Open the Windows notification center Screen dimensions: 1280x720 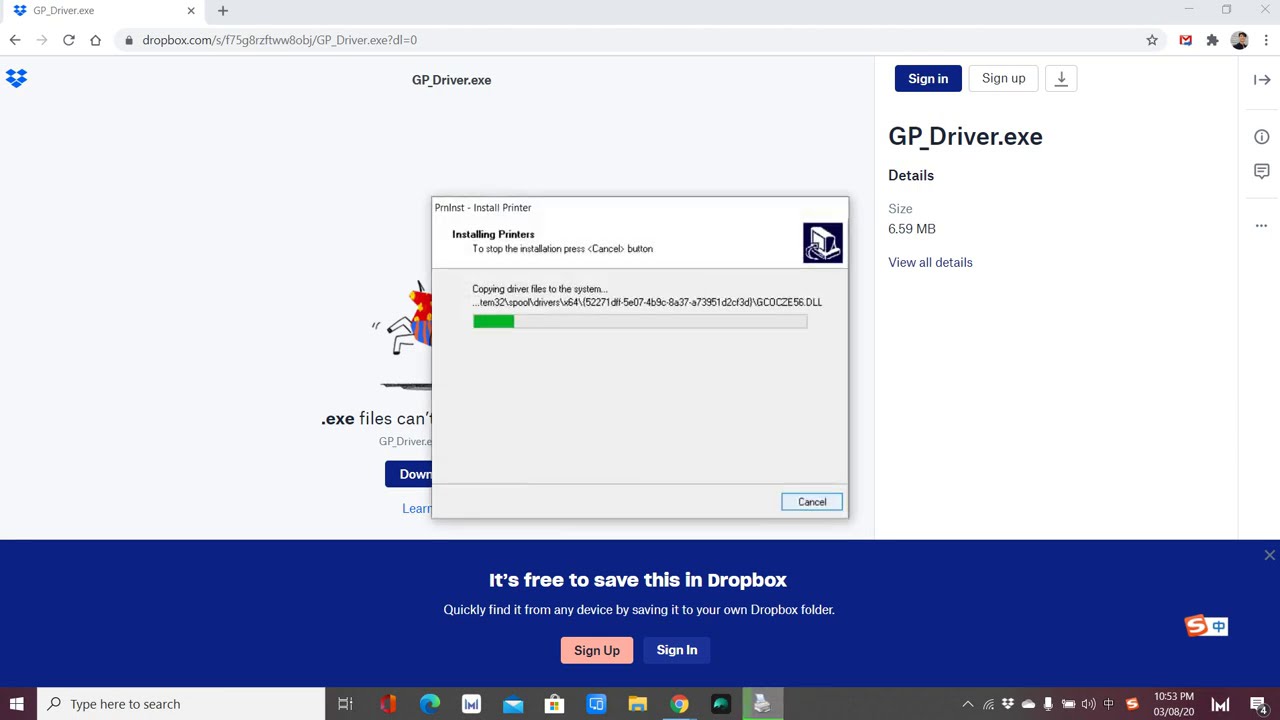pyautogui.click(x=1259, y=704)
